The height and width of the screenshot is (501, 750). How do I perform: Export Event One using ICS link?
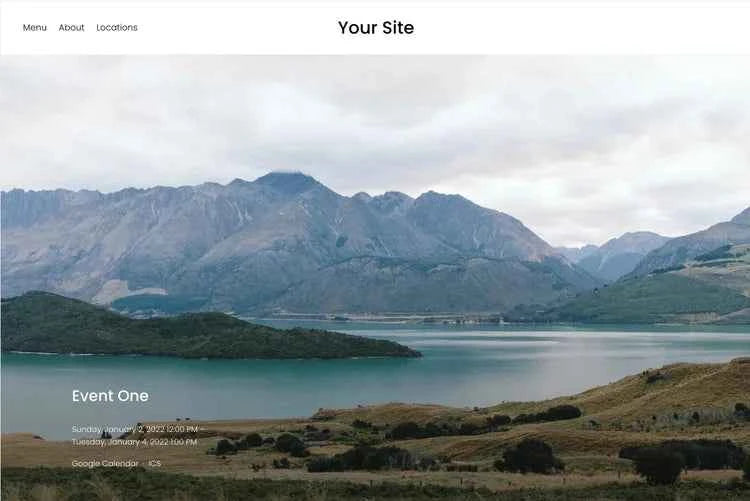coord(154,463)
